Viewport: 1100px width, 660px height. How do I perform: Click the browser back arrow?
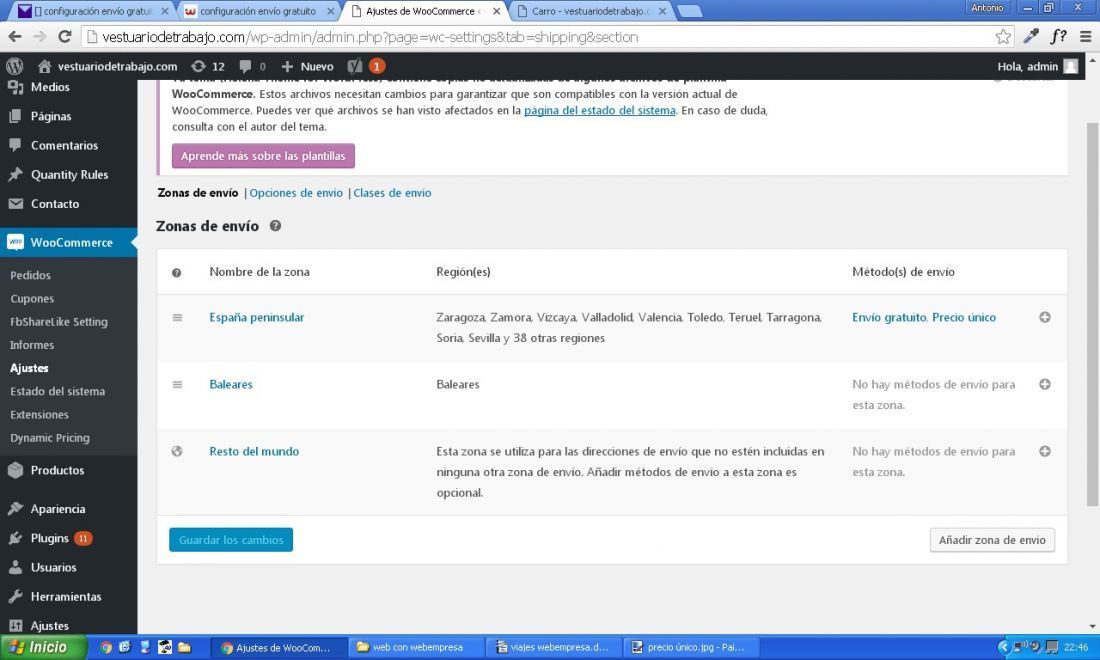(x=15, y=36)
